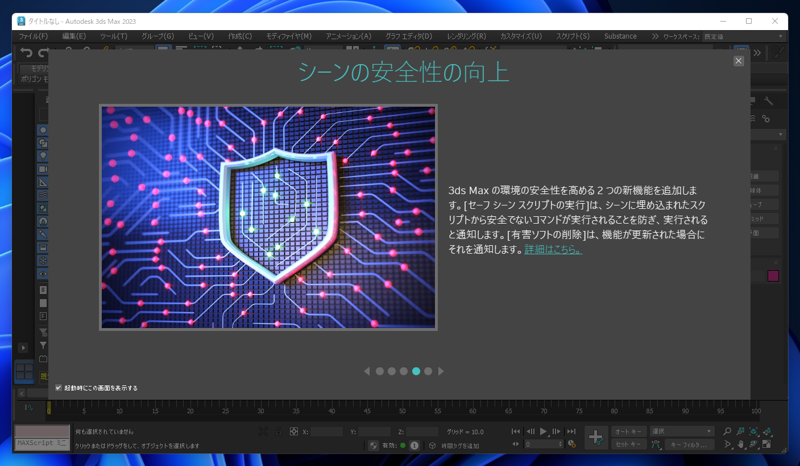Viewport: 800px width, 466px height.
Task: Open the カスタマイズ(U) menu
Action: click(x=521, y=36)
